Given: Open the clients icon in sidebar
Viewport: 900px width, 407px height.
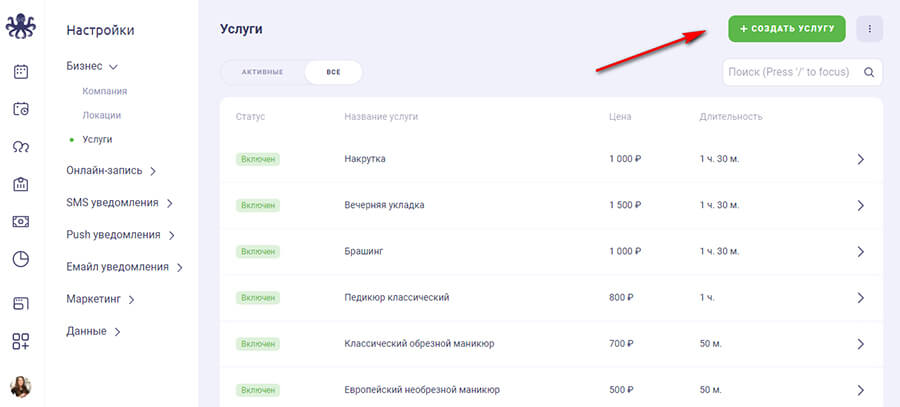Looking at the screenshot, I should point(21,146).
